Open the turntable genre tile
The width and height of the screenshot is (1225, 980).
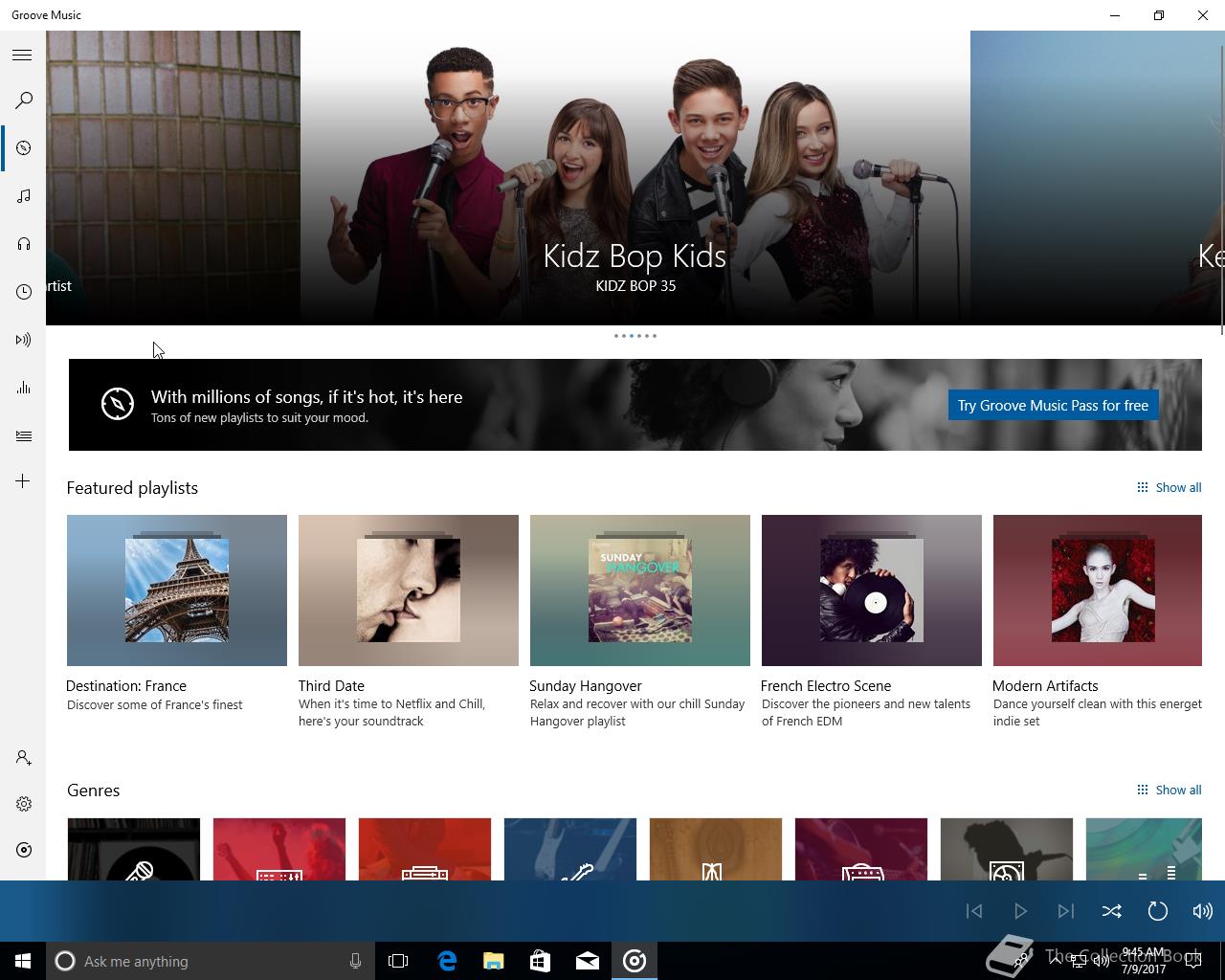(1007, 849)
